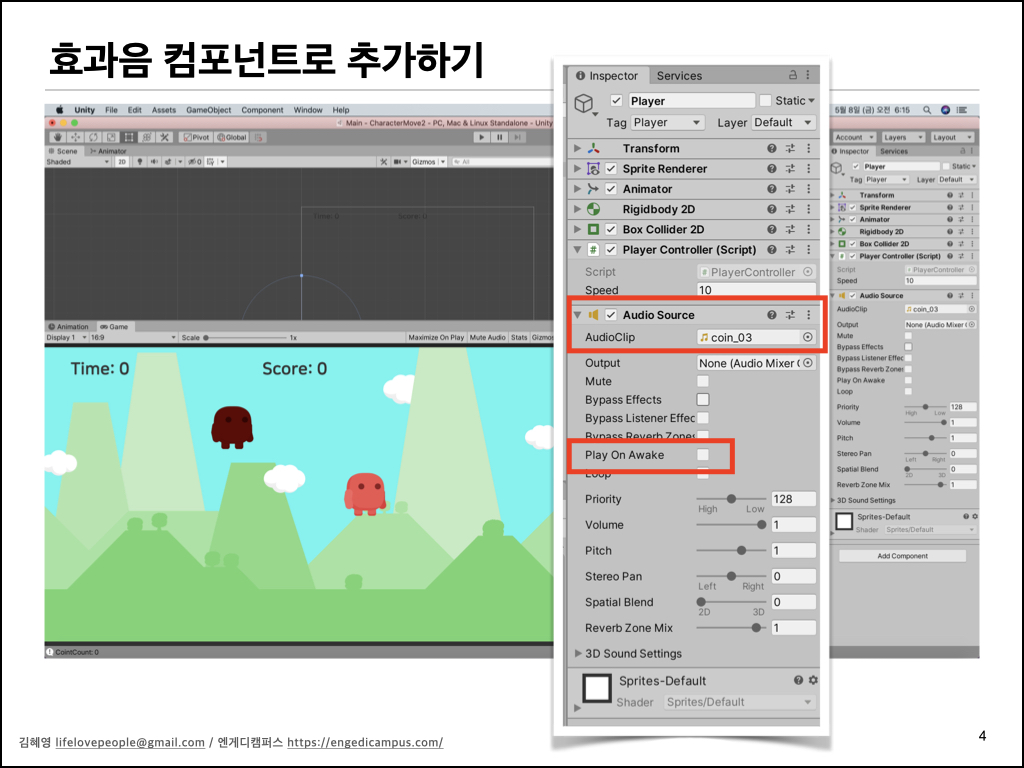
Task: Enable Bypass Effects checkbox in enlarged Inspector
Action: coord(703,399)
